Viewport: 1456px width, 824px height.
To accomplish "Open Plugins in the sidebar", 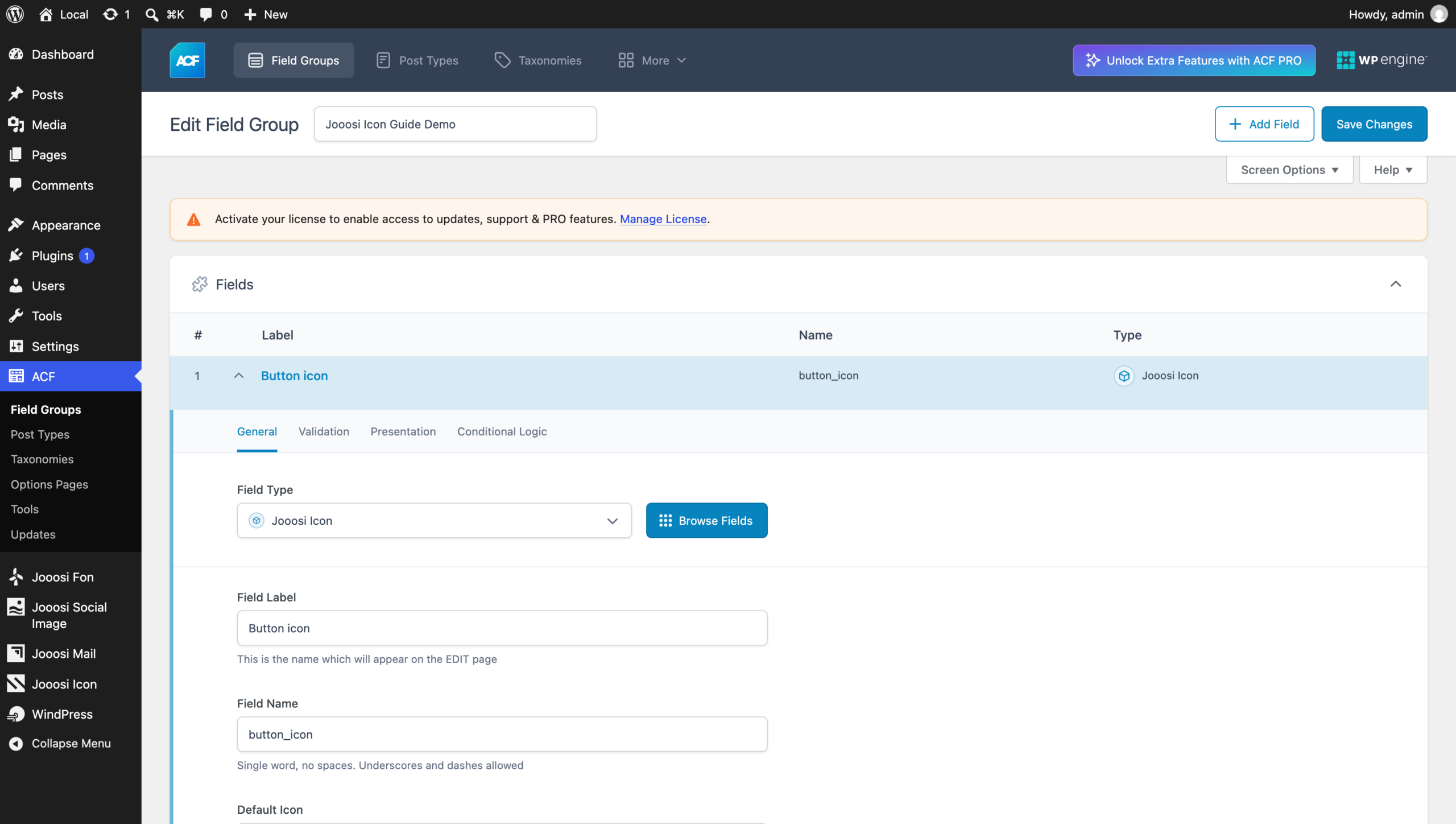I will point(71,256).
